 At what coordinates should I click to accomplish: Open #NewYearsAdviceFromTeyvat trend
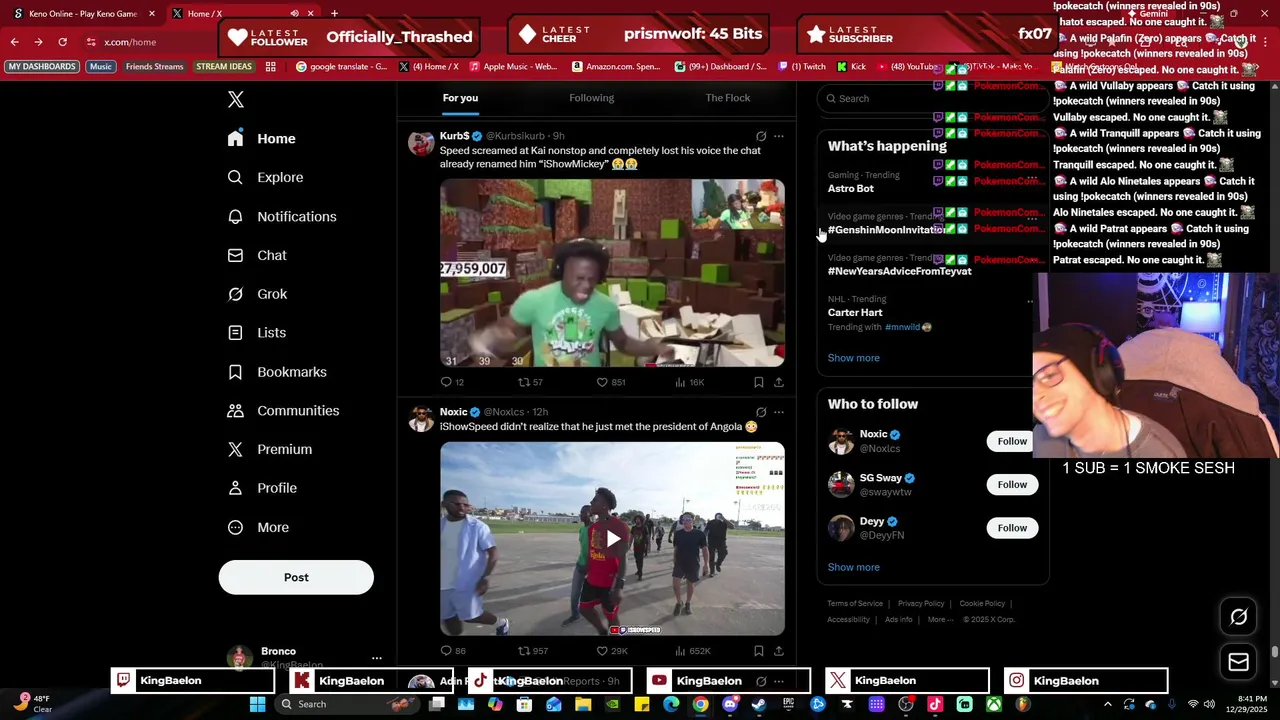pyautogui.click(x=900, y=271)
